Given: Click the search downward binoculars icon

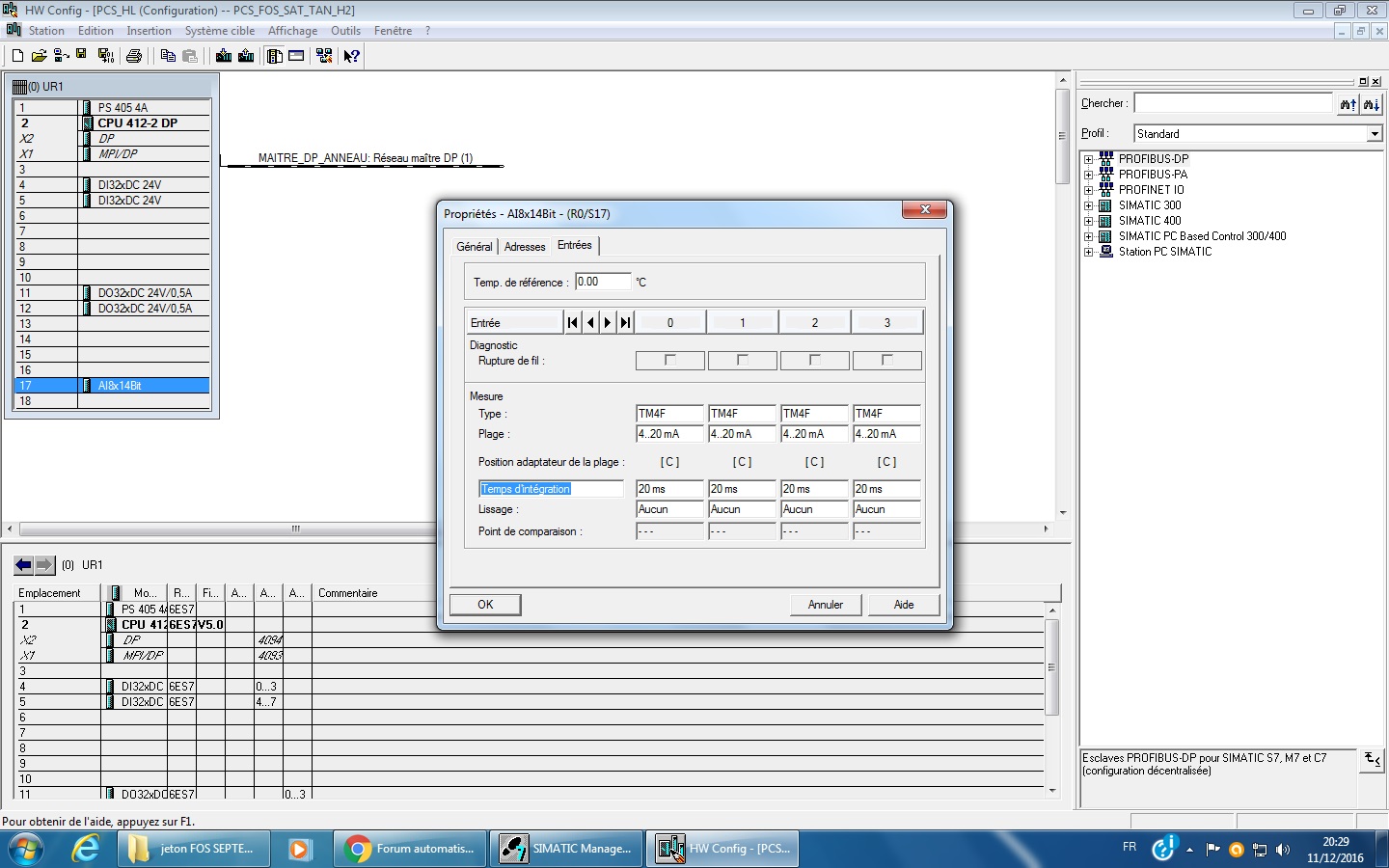Looking at the screenshot, I should tap(1371, 104).
